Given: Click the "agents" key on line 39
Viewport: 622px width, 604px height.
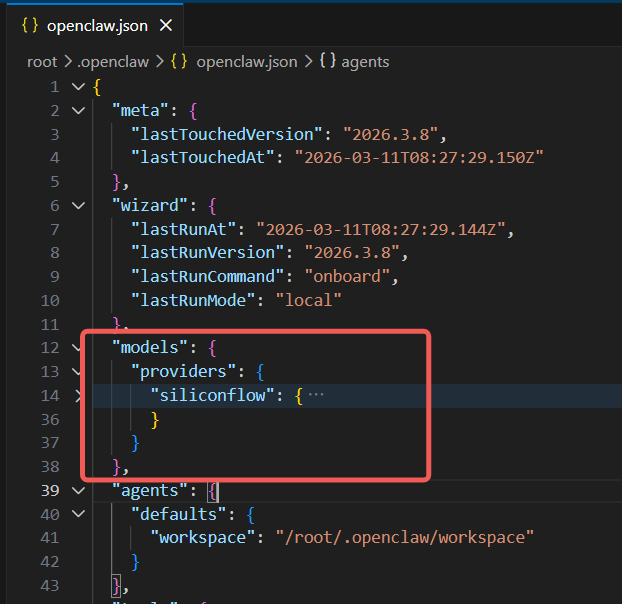Looking at the screenshot, I should (x=149, y=491).
